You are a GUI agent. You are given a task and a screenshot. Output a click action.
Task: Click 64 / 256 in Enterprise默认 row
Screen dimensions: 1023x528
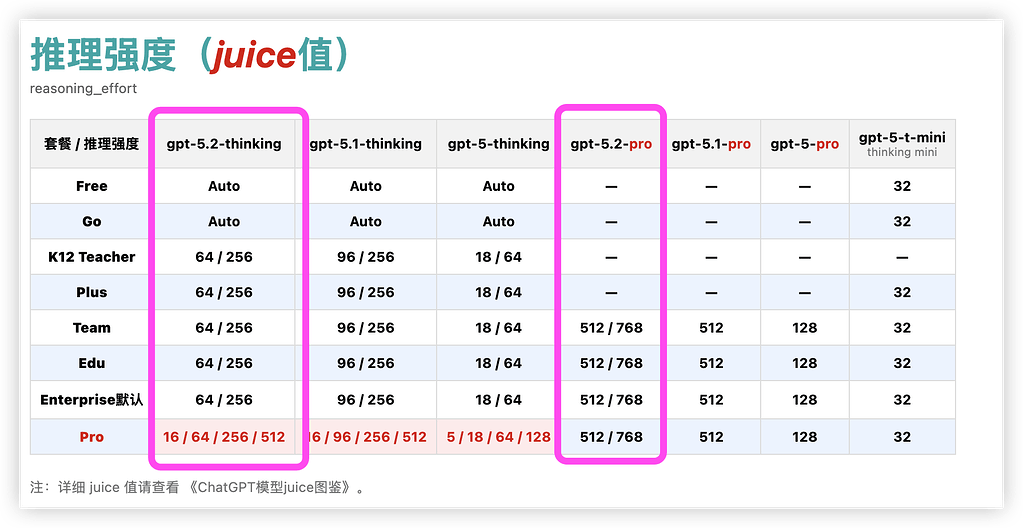click(x=224, y=399)
